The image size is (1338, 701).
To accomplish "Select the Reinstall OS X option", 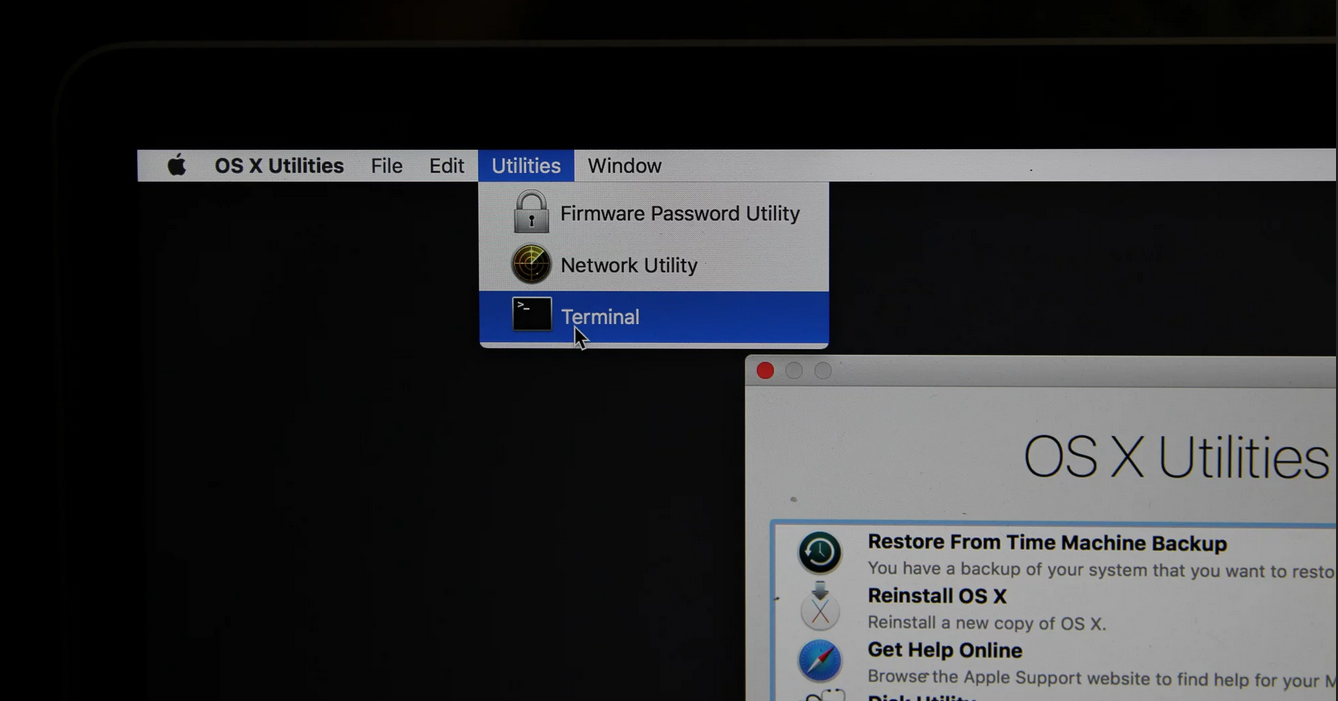I will click(x=937, y=595).
